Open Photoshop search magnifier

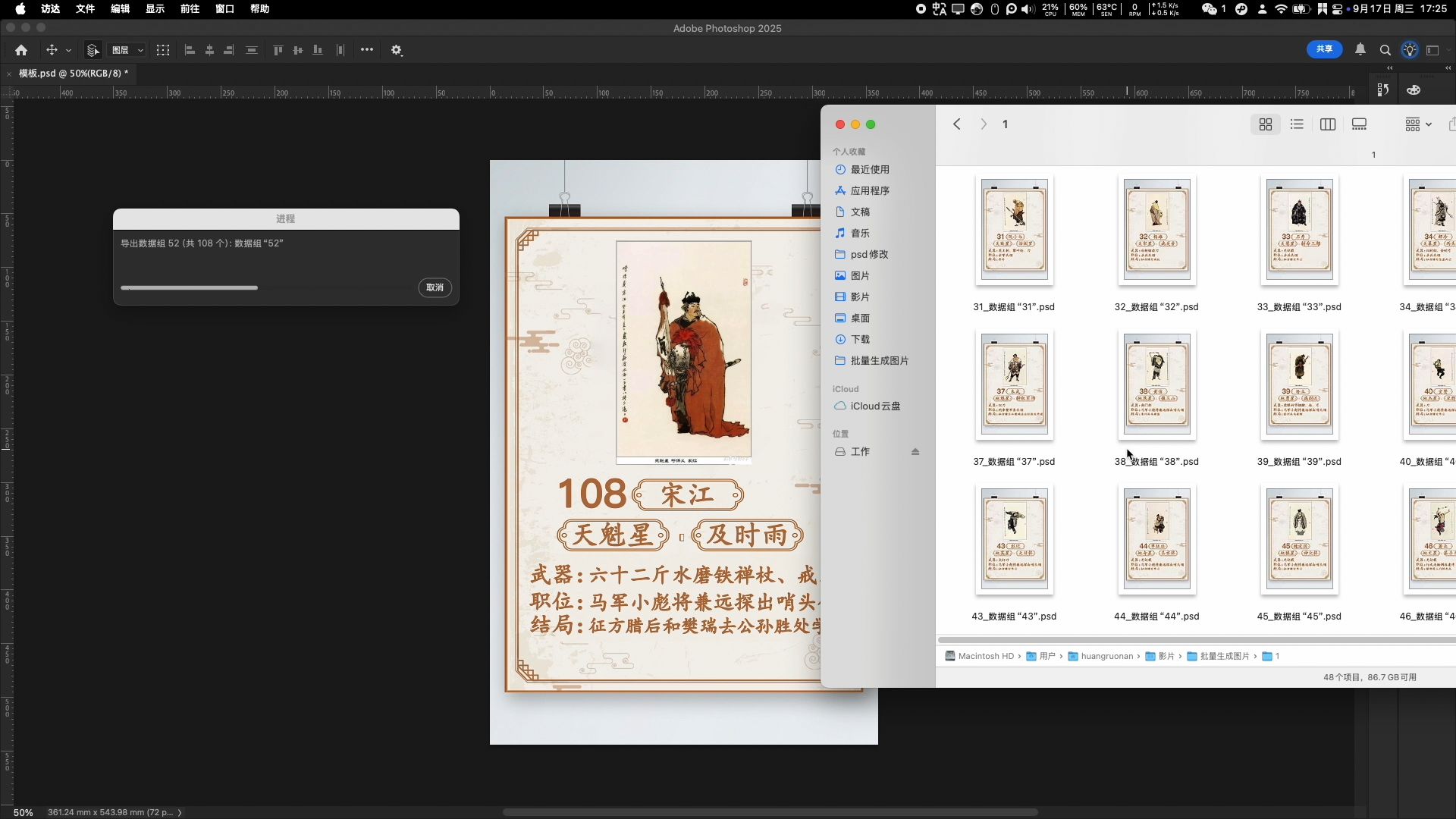(1385, 50)
